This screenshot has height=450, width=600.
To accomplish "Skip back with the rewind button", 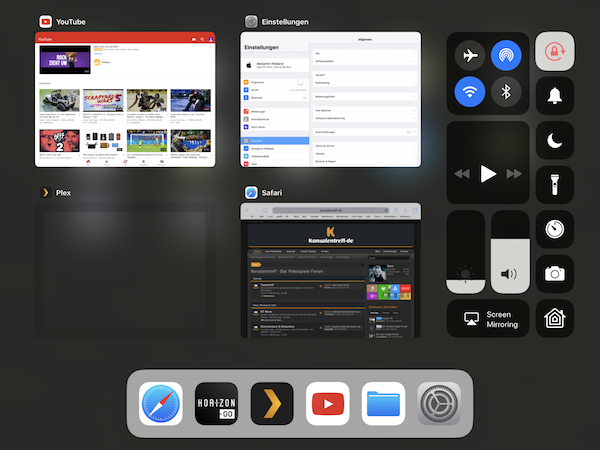I will click(x=462, y=174).
